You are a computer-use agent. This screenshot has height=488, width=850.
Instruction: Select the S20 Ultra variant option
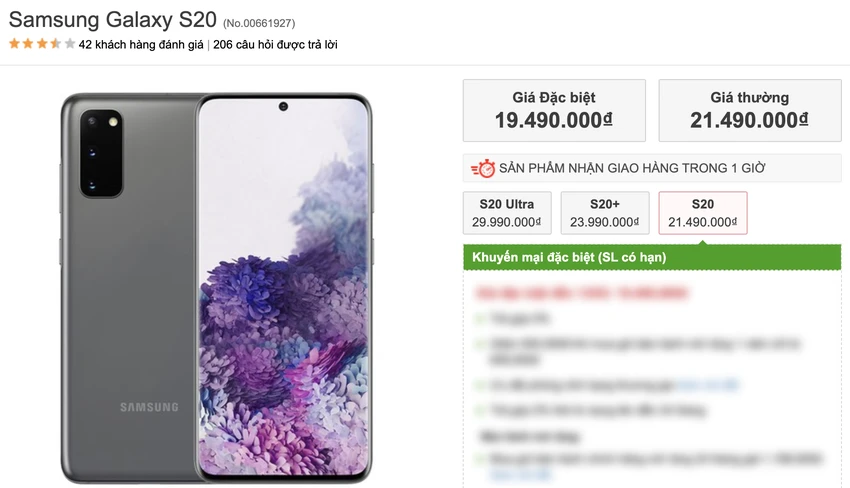pos(507,213)
